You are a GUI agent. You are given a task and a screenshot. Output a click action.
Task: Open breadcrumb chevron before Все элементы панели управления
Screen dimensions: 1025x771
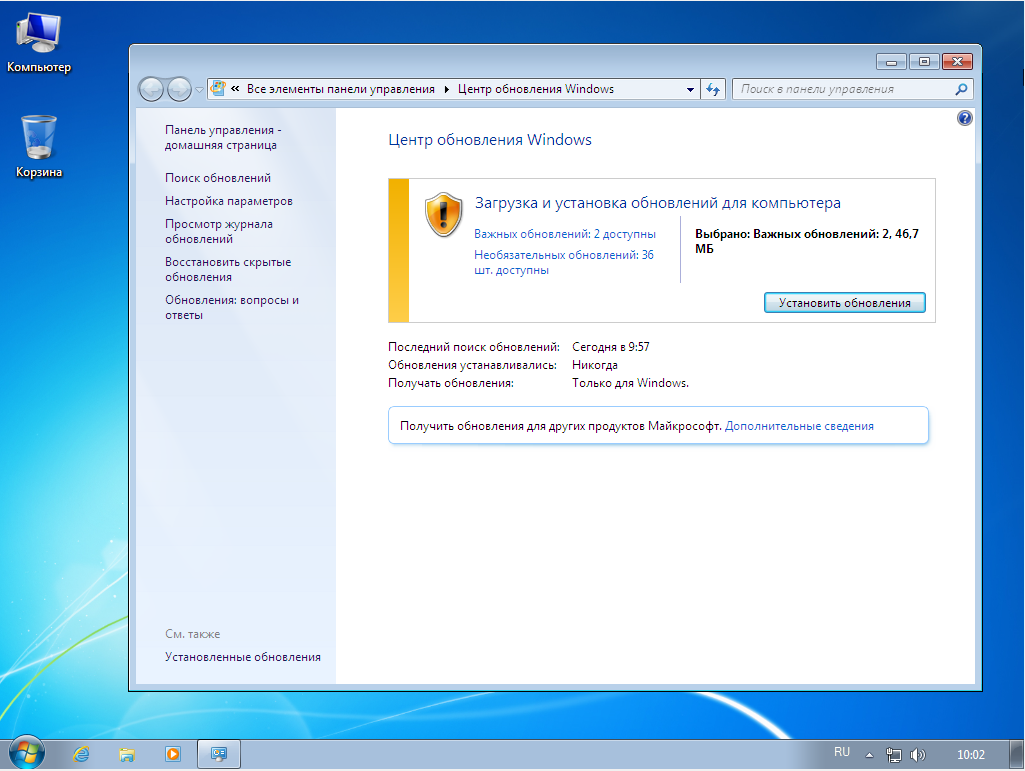coord(235,89)
